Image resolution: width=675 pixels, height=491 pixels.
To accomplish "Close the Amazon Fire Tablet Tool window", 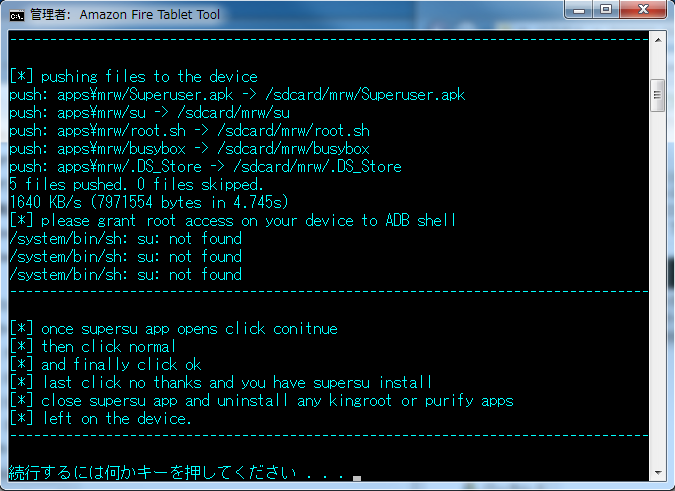I will coord(643,9).
